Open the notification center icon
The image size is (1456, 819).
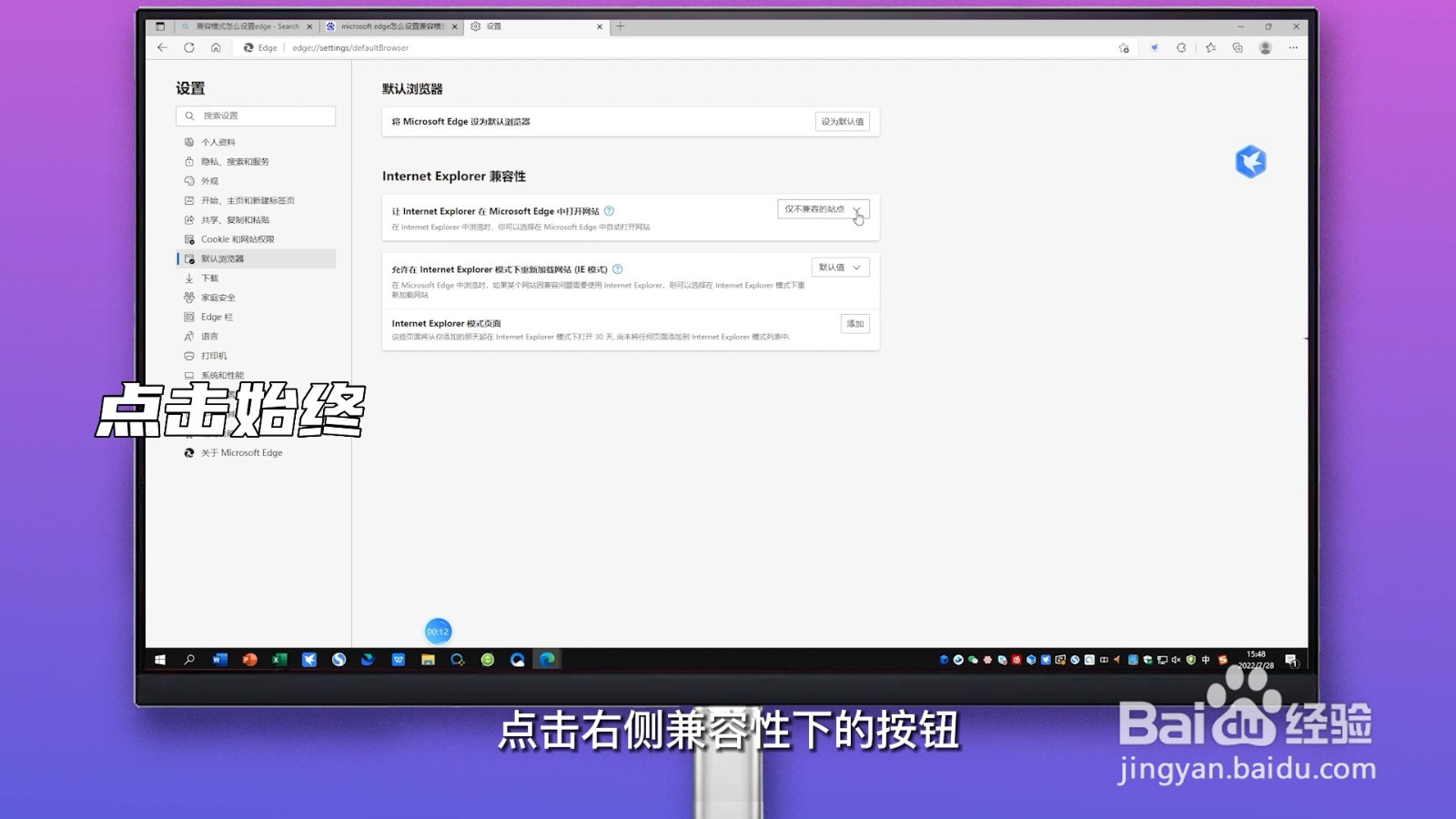1290,660
